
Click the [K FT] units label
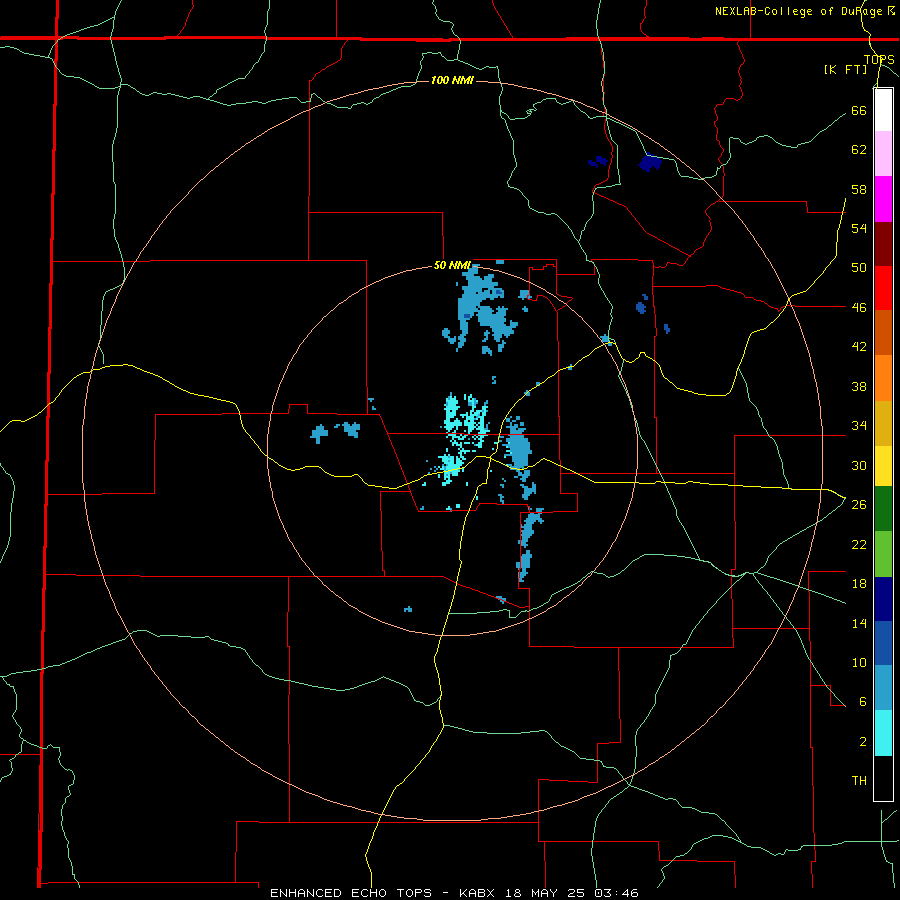(x=845, y=69)
